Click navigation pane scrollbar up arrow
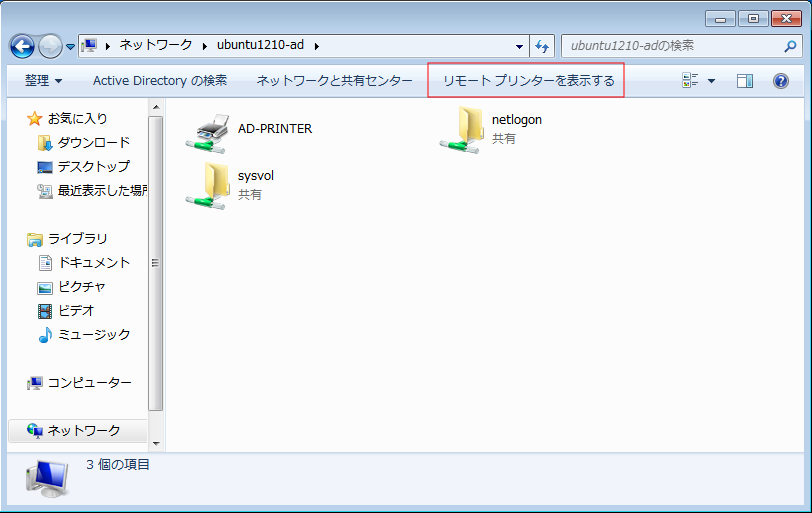Screen dimensions: 812x513 click(x=156, y=107)
